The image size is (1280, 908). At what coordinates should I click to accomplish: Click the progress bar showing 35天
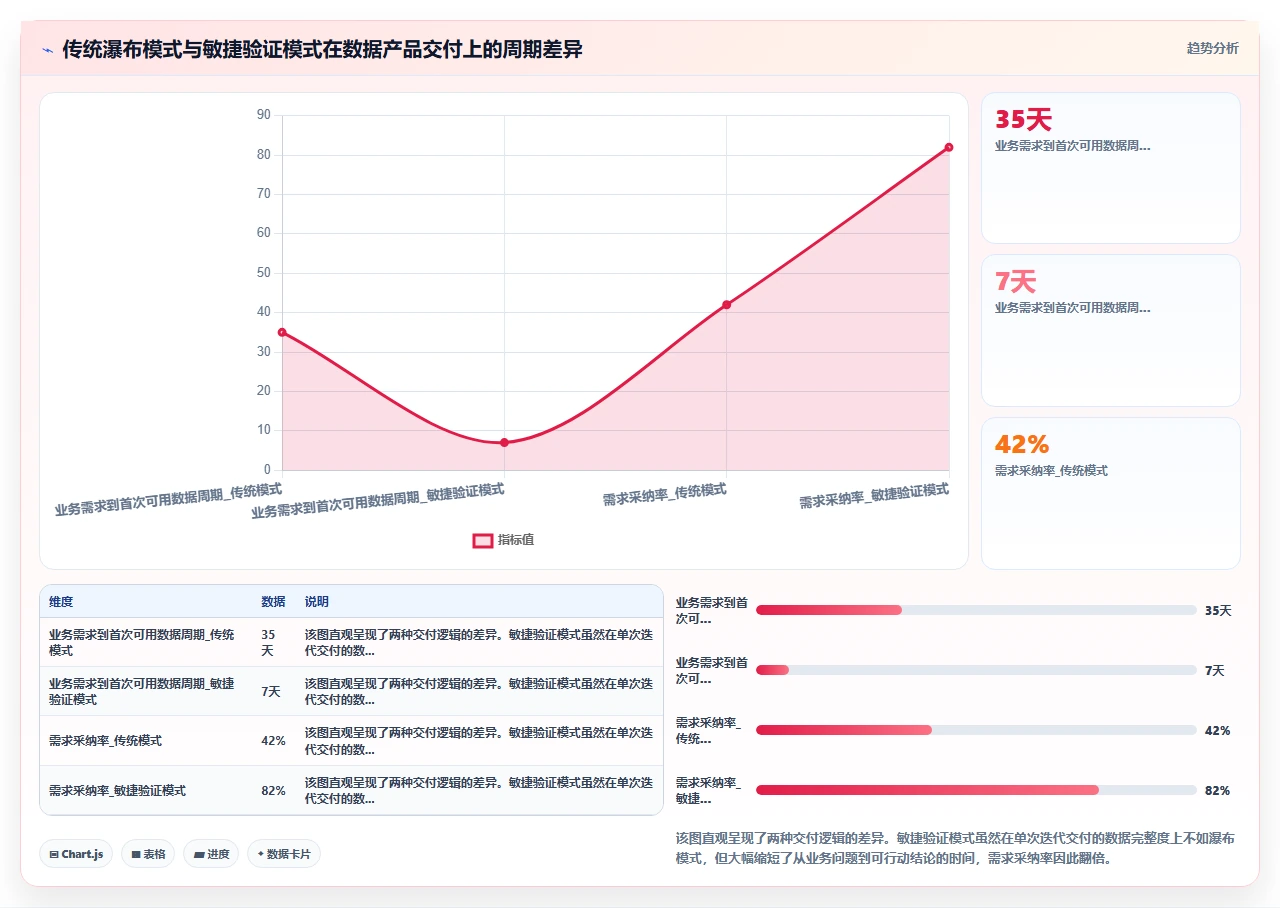point(976,610)
